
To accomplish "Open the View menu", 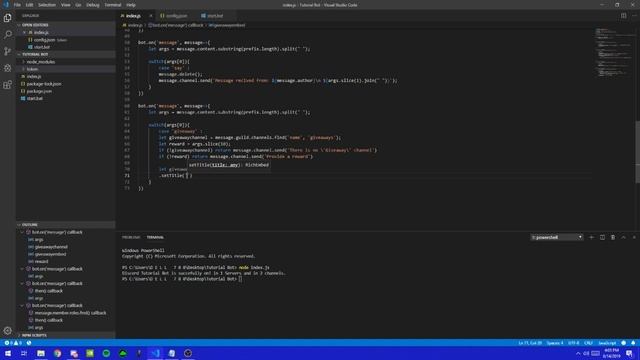I will [x=66, y=5].
